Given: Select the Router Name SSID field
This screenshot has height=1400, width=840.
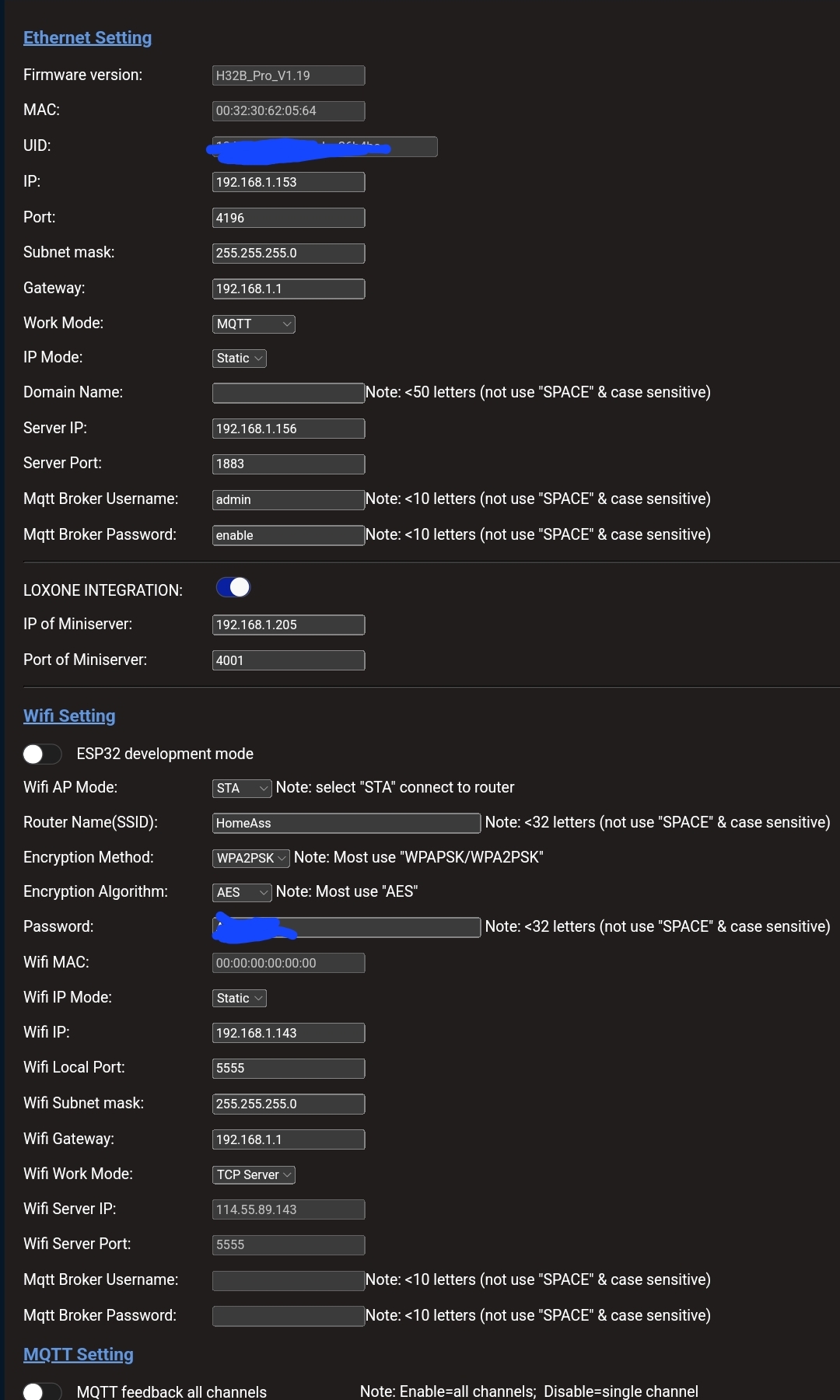Looking at the screenshot, I should [346, 823].
